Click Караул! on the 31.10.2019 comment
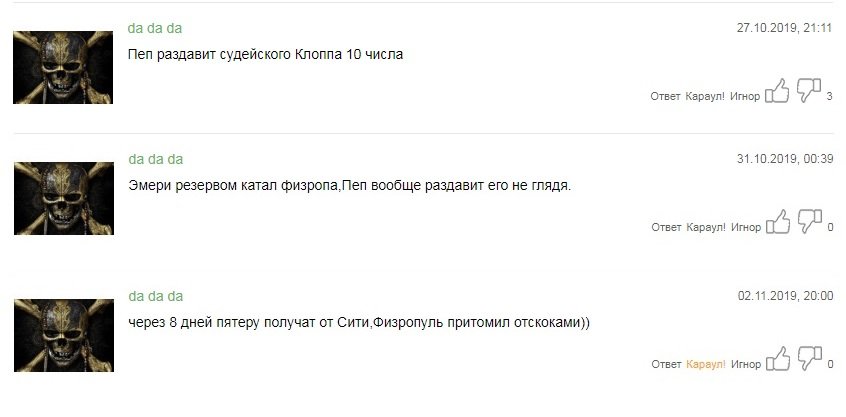846x417 pixels. pos(706,228)
